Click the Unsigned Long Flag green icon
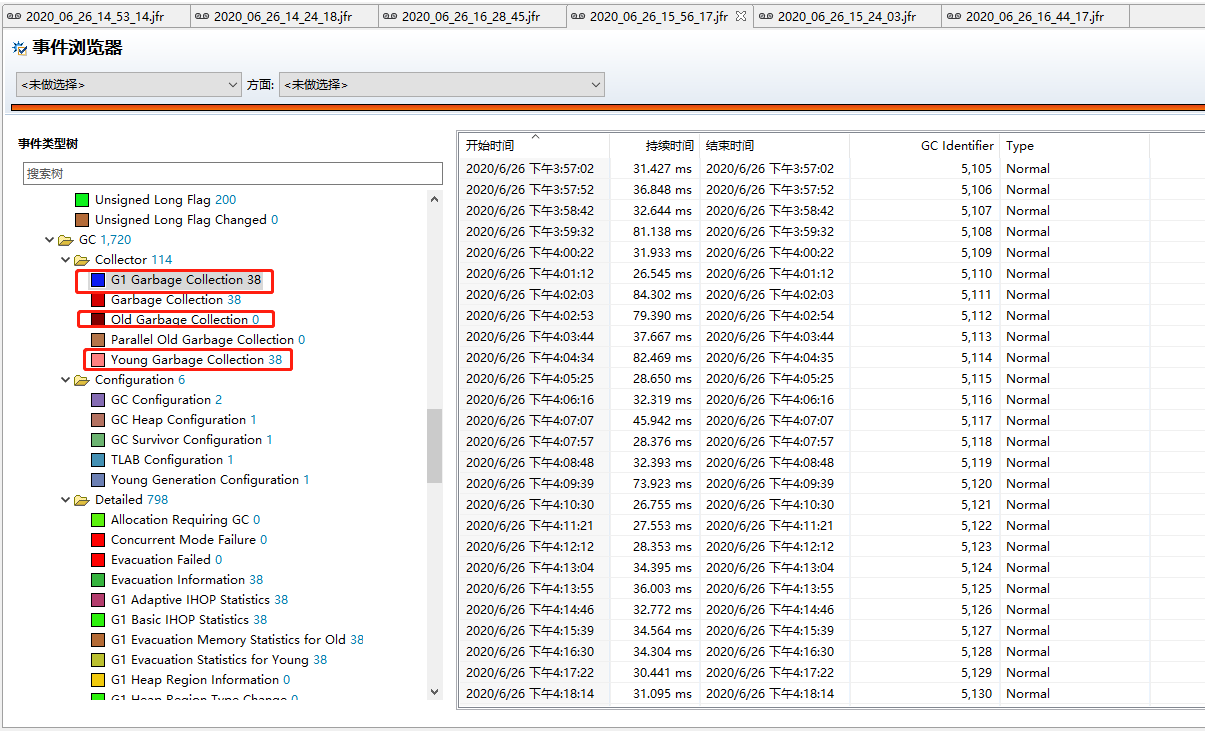Image resolution: width=1205 pixels, height=731 pixels. [82, 200]
